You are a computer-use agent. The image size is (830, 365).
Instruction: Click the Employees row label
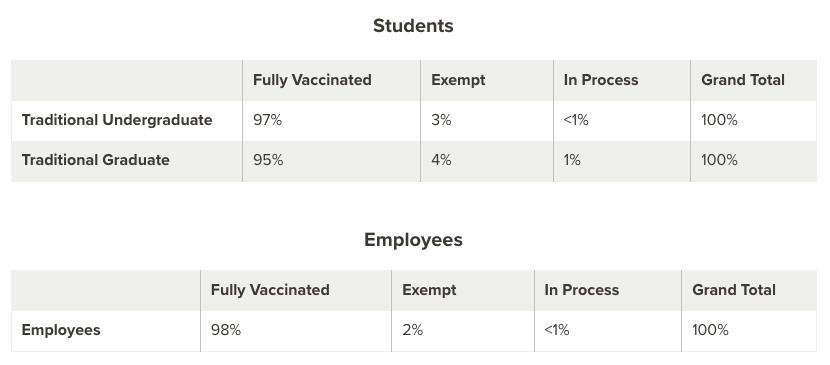61,330
